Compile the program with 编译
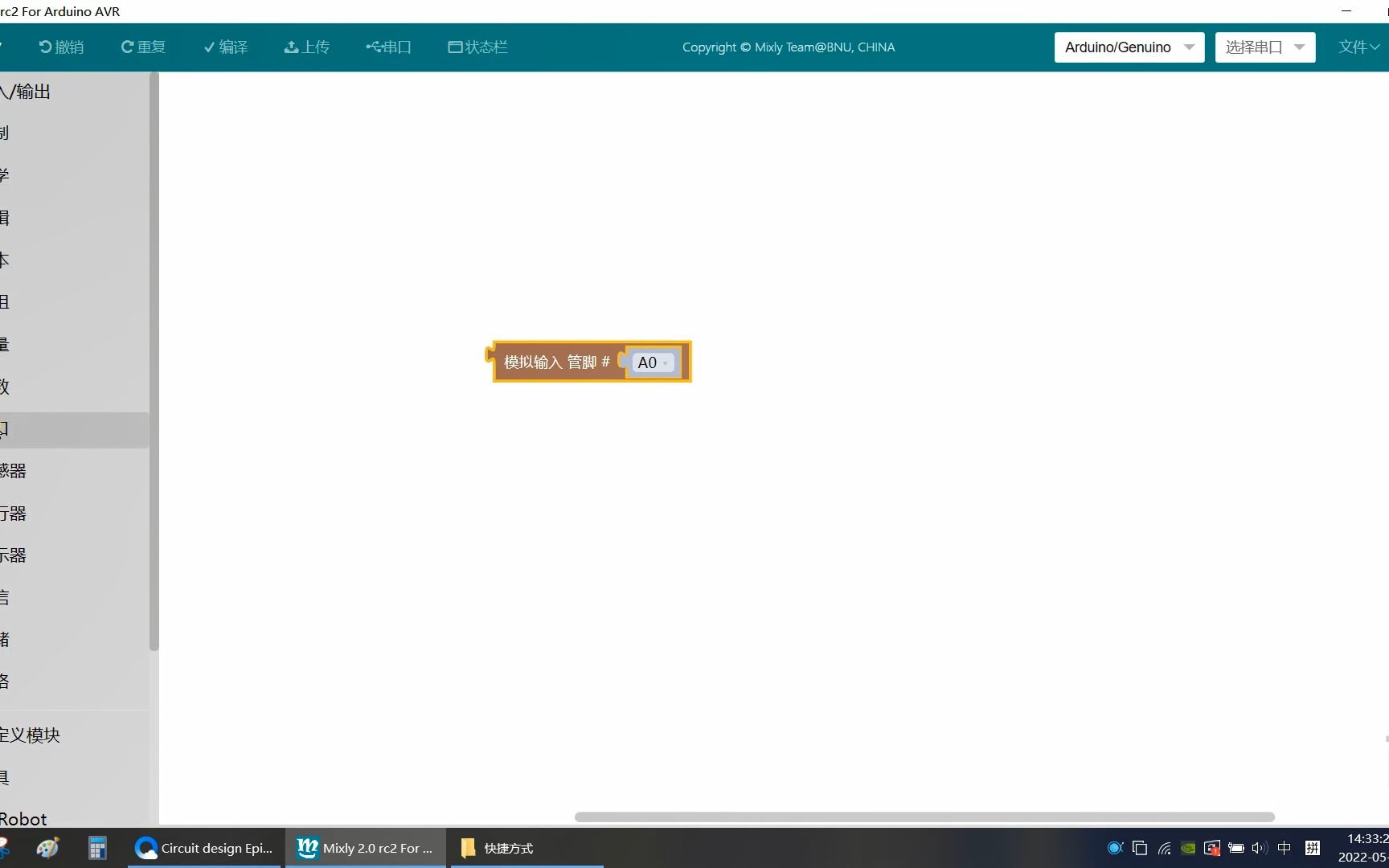 pyautogui.click(x=226, y=47)
